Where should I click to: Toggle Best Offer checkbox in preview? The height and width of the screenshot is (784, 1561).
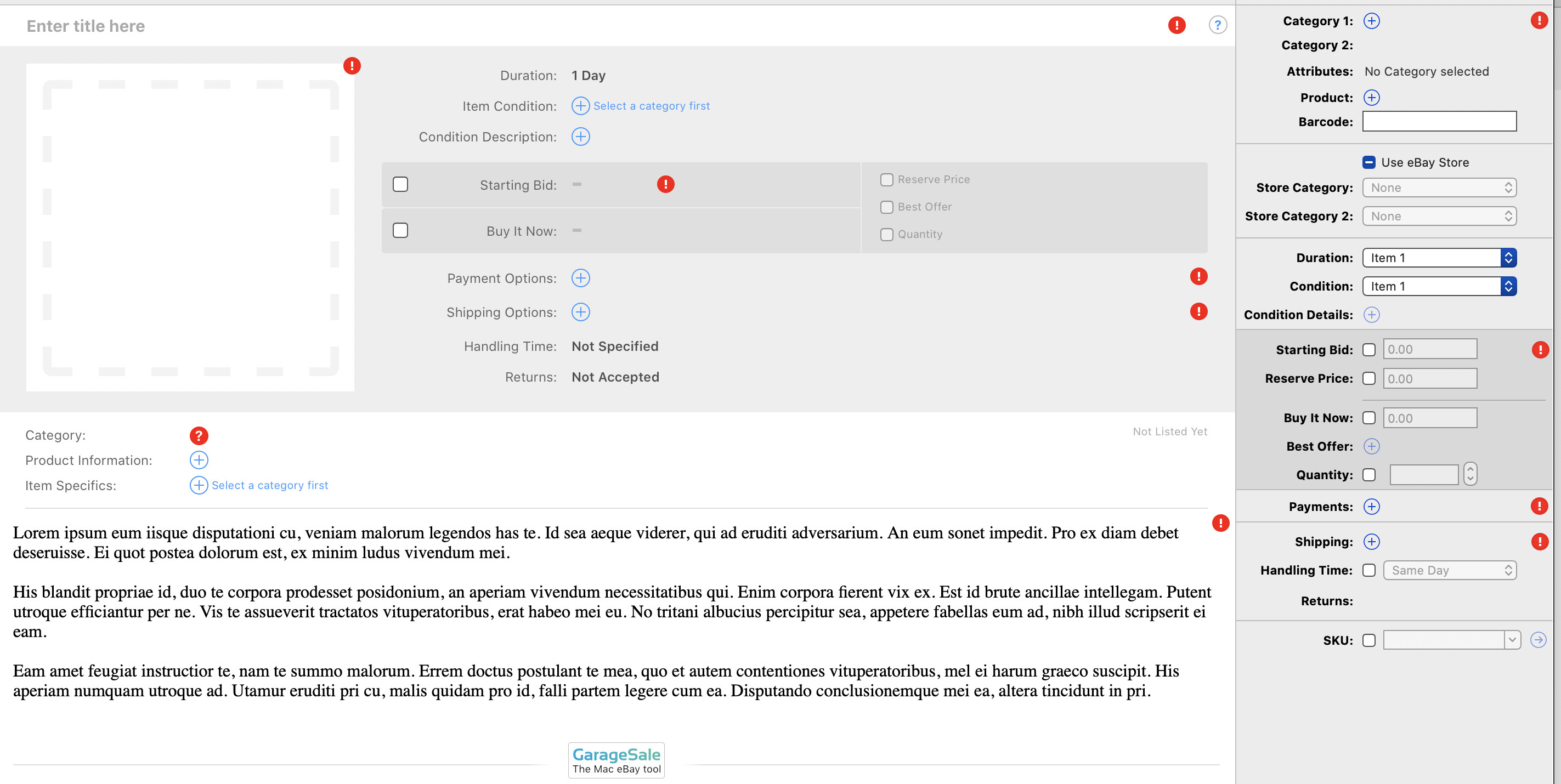coord(886,207)
